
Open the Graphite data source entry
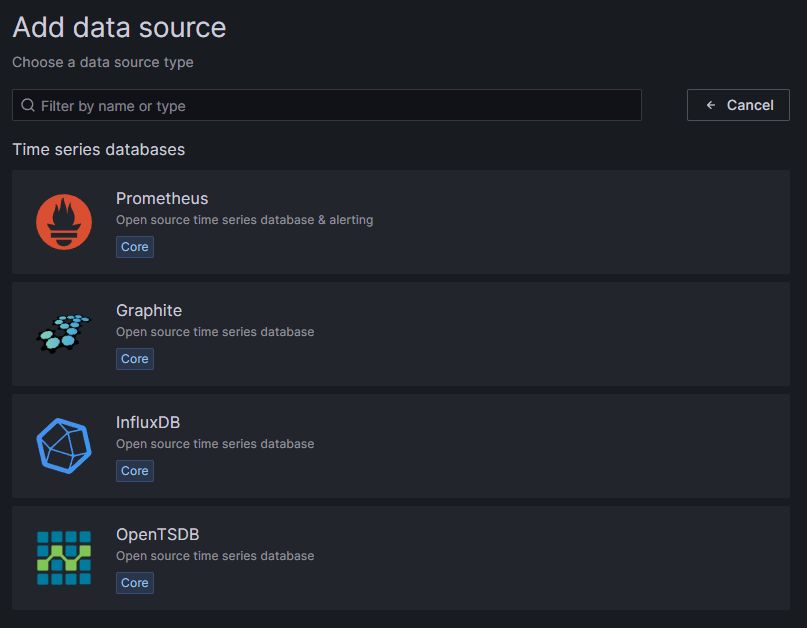tap(400, 334)
